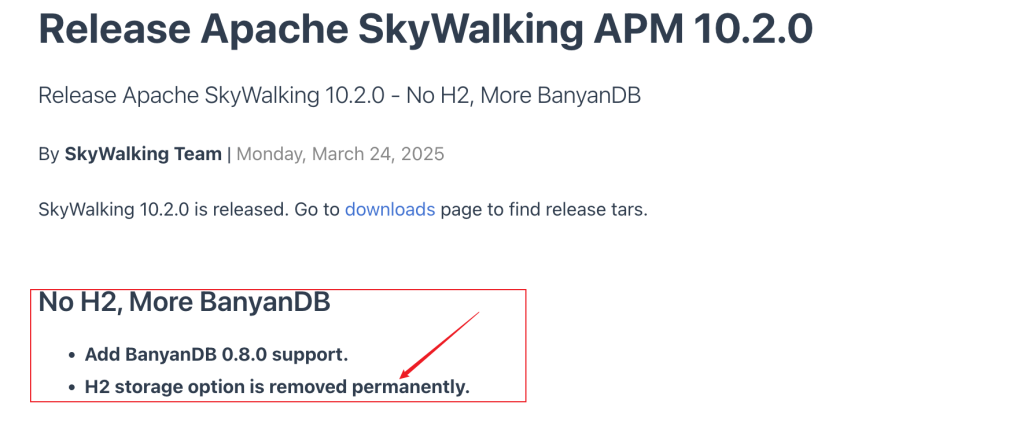The image size is (1024, 437).
Task: Select the SkyWalking Team author name
Action: click(143, 154)
